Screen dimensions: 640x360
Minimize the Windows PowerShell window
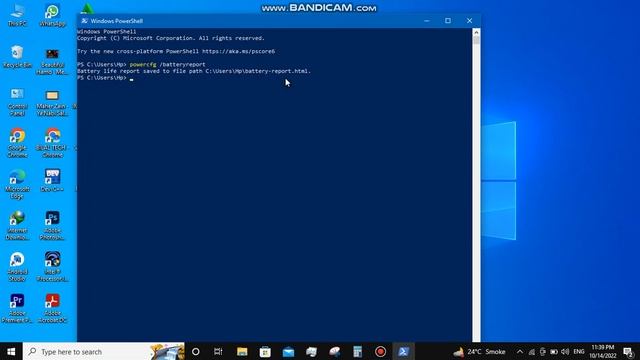point(427,21)
